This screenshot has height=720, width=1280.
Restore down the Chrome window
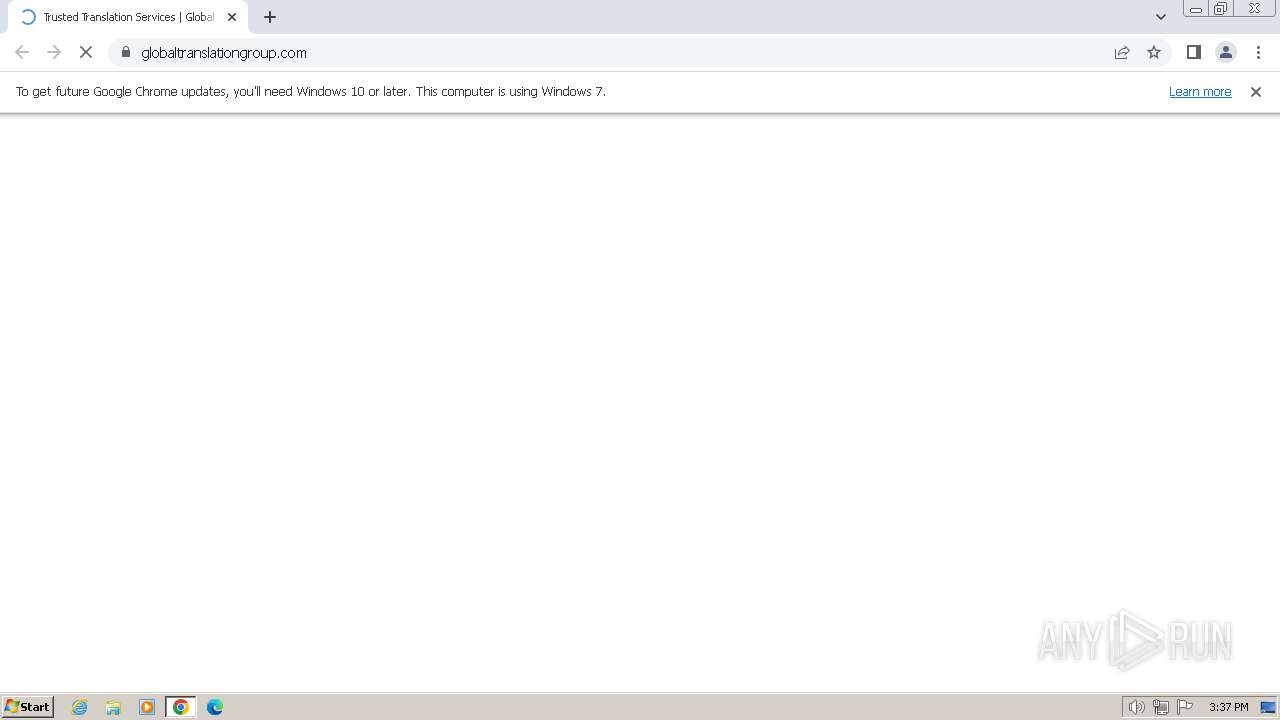pyautogui.click(x=1221, y=9)
